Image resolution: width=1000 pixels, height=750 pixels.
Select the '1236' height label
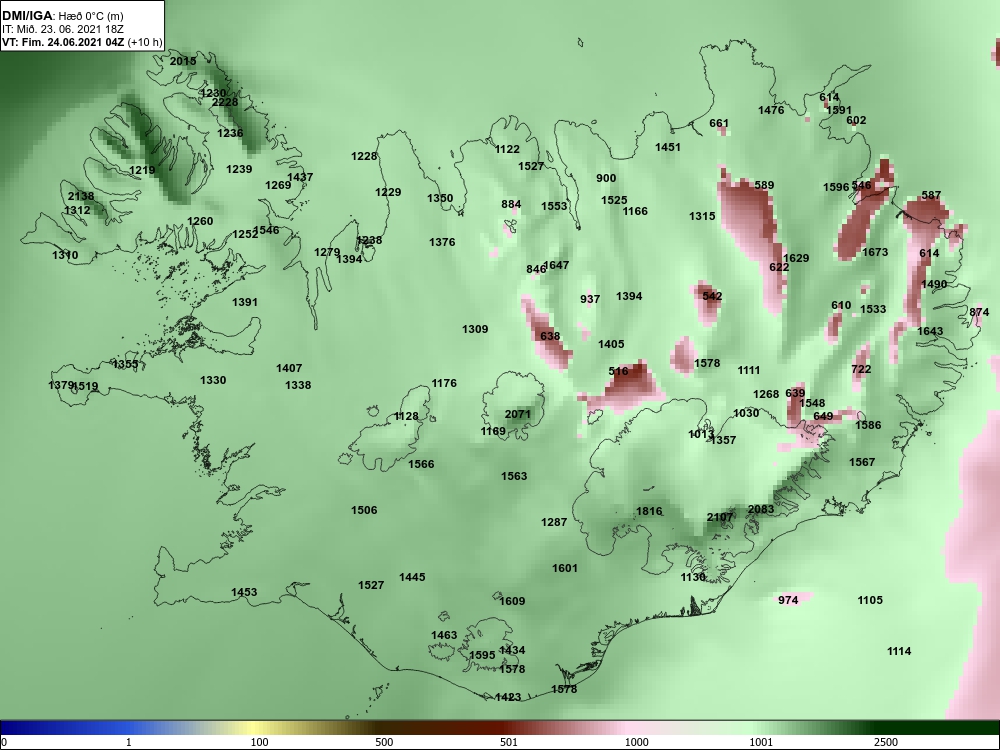coord(230,133)
